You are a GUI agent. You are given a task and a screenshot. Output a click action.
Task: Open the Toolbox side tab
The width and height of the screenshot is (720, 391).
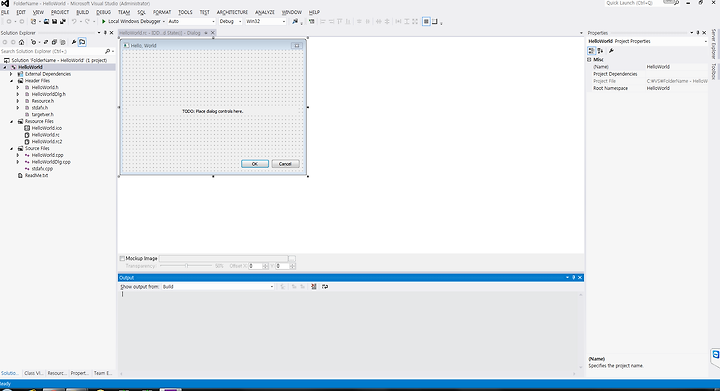pyautogui.click(x=714, y=72)
